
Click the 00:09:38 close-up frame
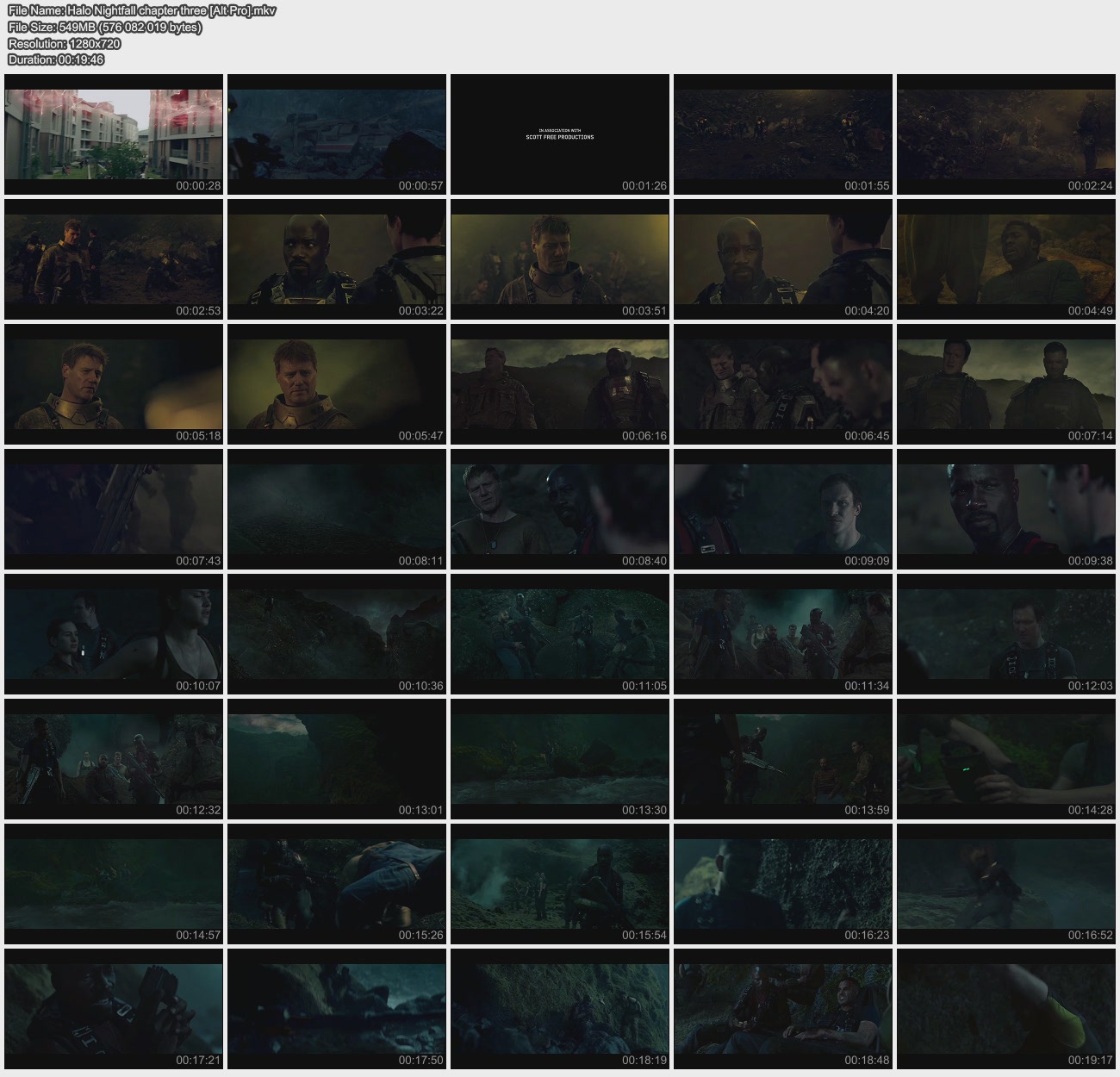[1005, 508]
